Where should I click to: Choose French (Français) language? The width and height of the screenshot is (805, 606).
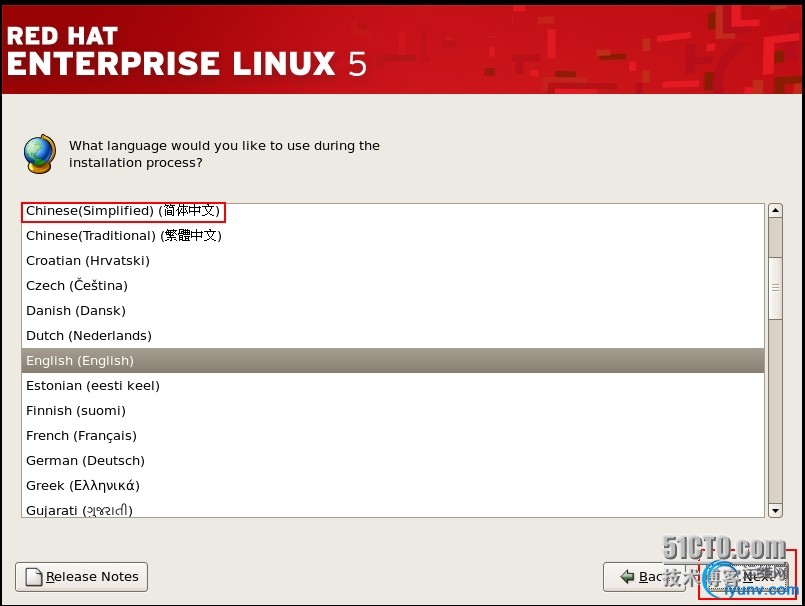(393, 435)
